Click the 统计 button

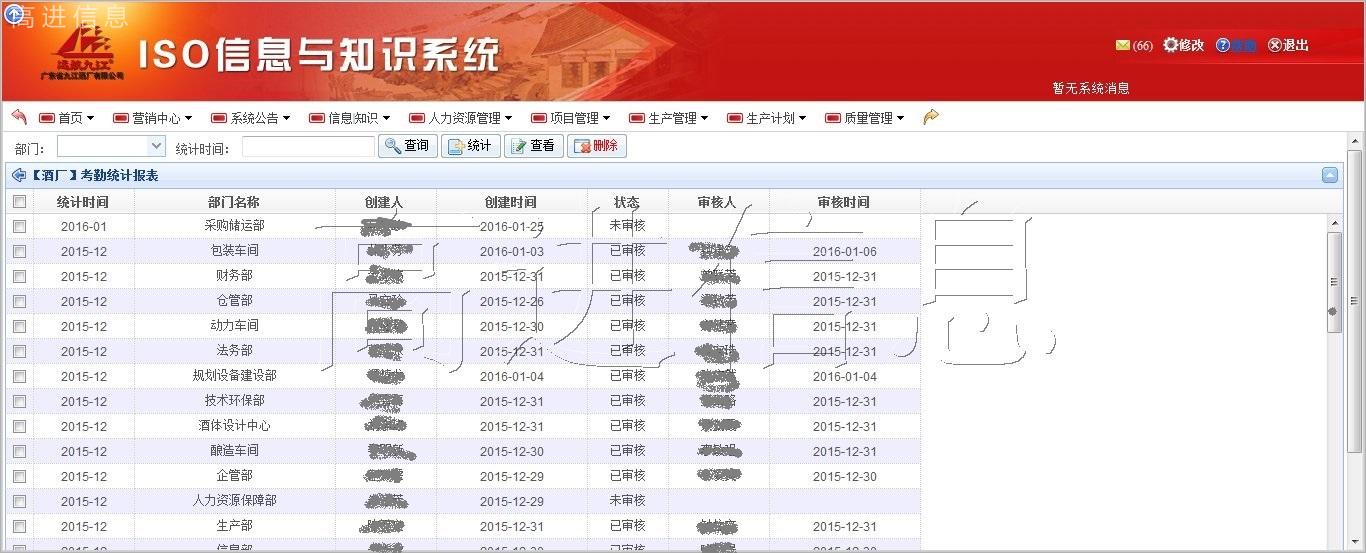[470, 146]
